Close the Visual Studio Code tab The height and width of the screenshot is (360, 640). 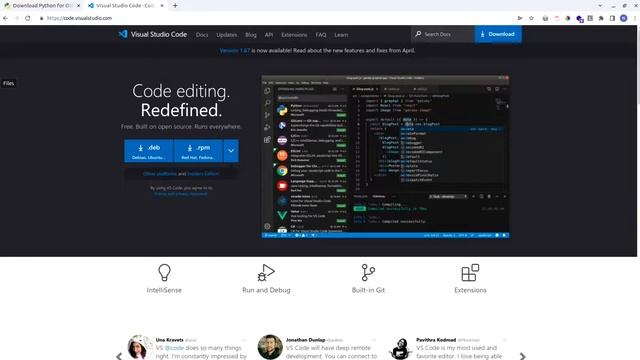coord(162,6)
